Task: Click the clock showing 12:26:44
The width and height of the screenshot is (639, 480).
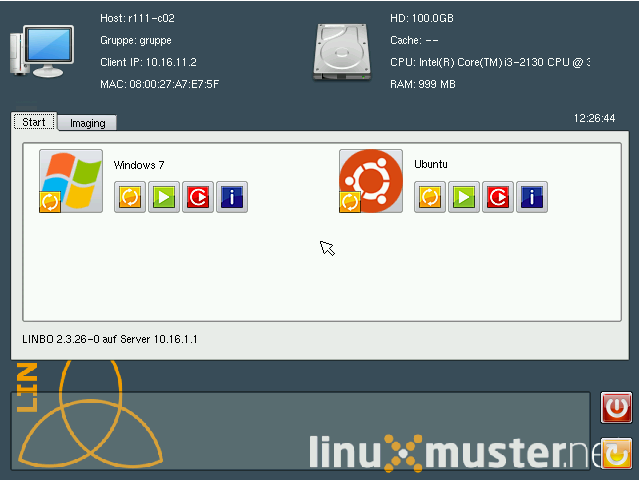Action: coord(594,118)
